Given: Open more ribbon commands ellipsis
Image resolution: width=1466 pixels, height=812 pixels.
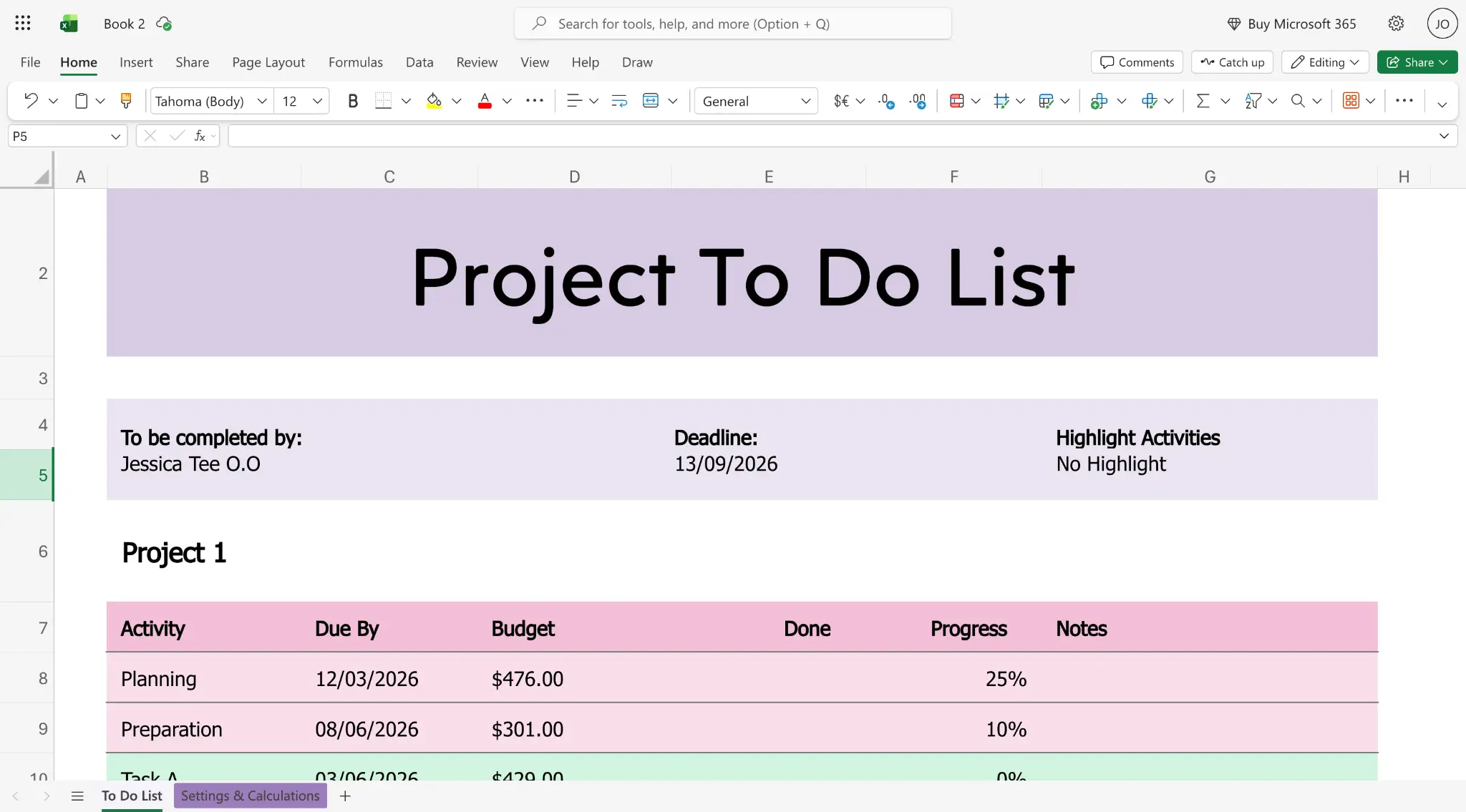Looking at the screenshot, I should [1404, 101].
